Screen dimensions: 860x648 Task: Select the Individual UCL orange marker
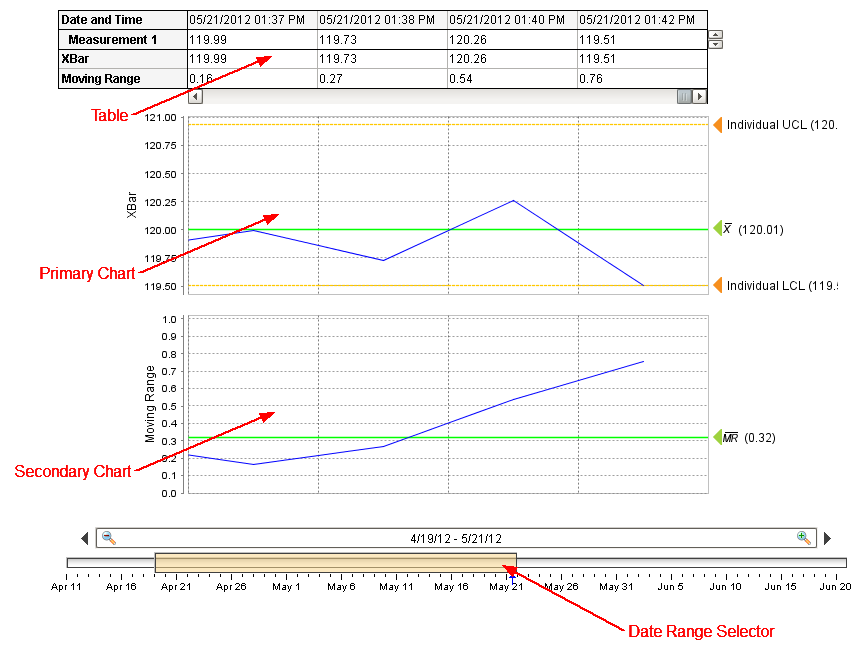coord(716,125)
